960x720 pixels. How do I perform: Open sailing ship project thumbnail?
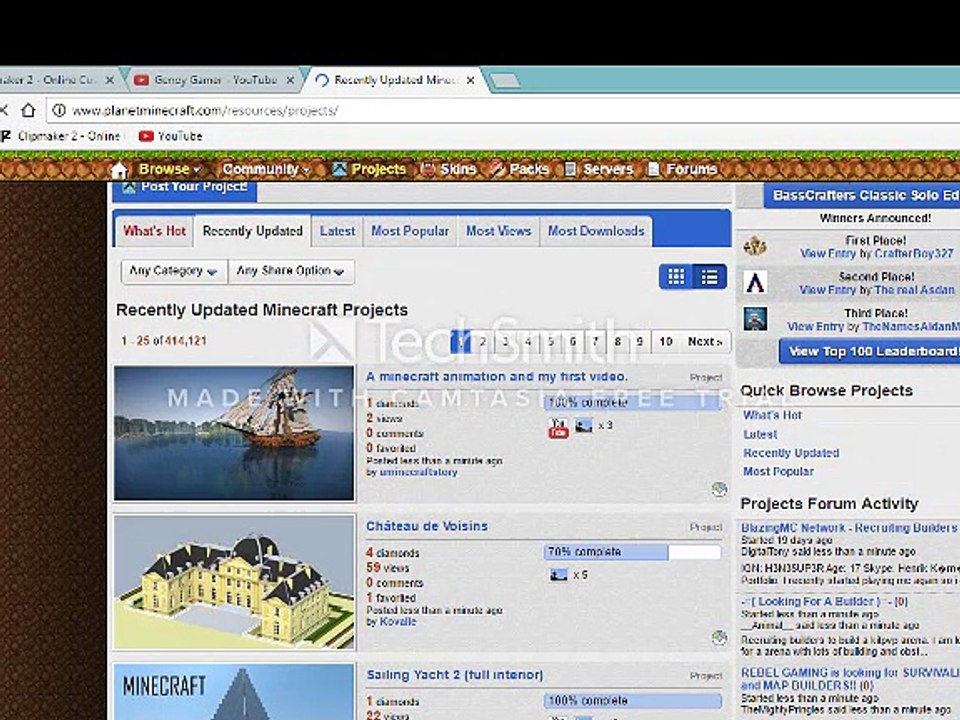(x=234, y=433)
